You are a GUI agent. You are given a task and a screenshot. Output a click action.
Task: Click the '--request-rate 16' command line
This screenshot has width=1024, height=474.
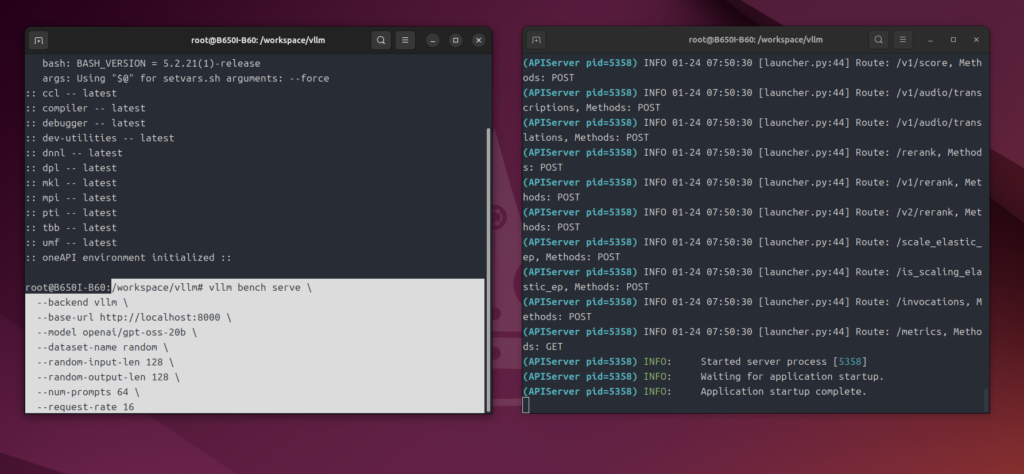(85, 407)
